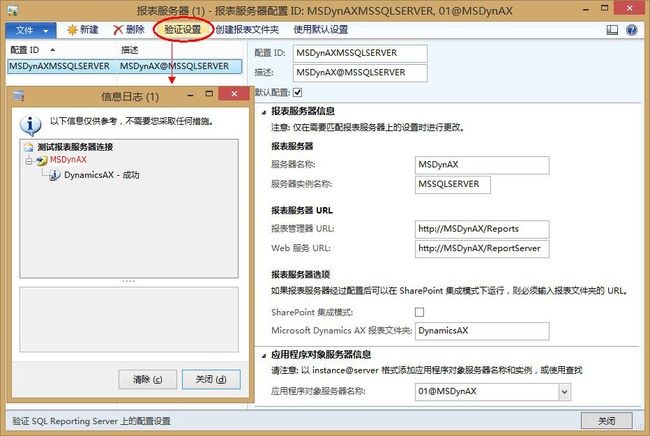Click the Infolog window title icon
Viewport: 650px width, 436px height.
click(x=18, y=96)
